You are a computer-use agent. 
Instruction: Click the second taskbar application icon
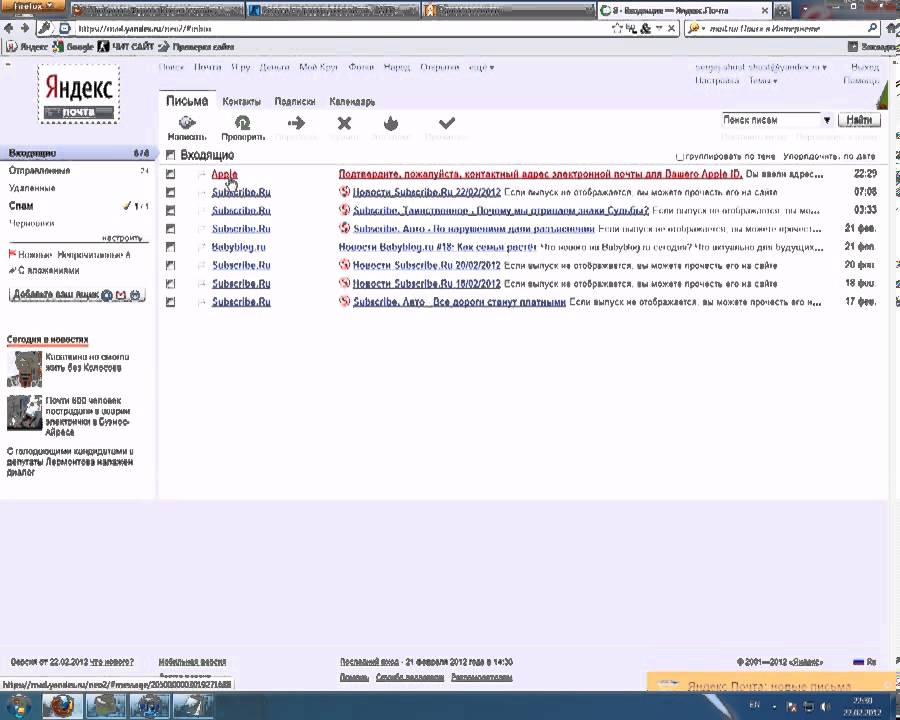[104, 706]
